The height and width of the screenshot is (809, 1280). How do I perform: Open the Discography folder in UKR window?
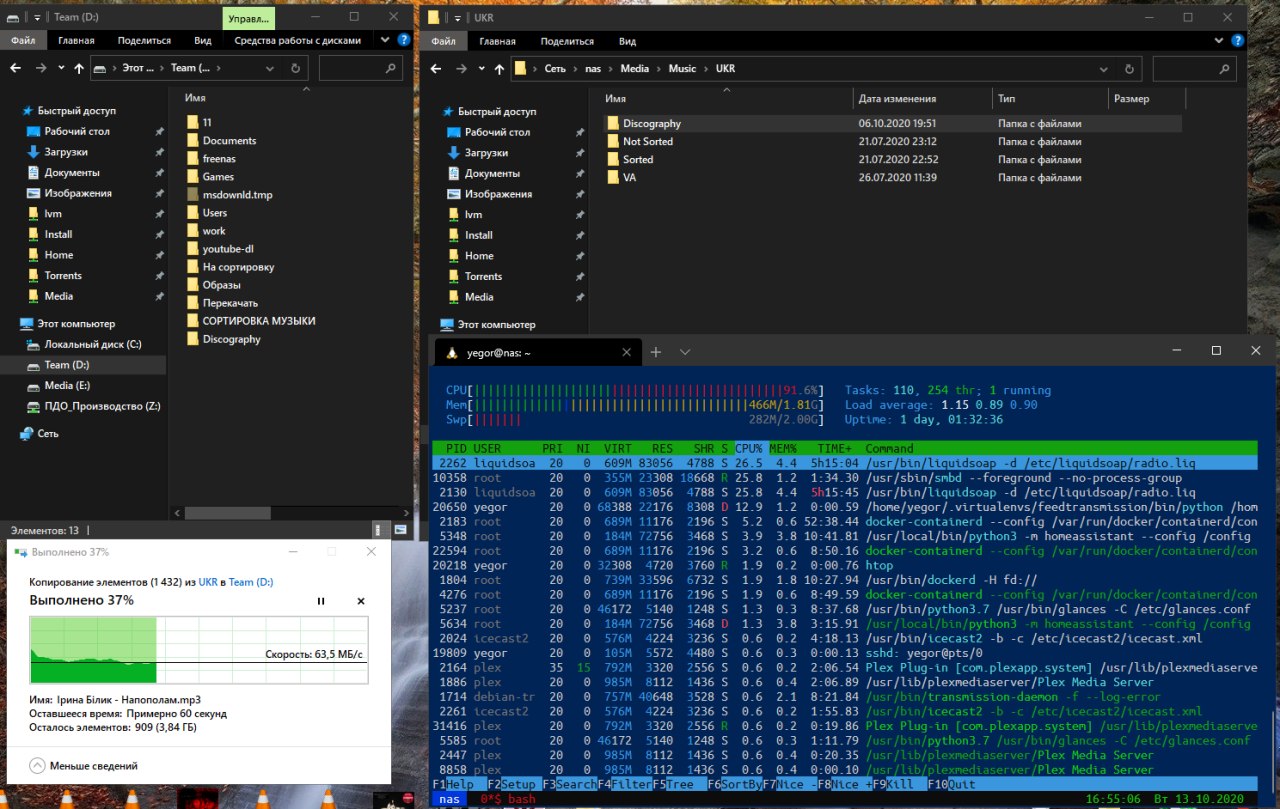pyautogui.click(x=651, y=123)
